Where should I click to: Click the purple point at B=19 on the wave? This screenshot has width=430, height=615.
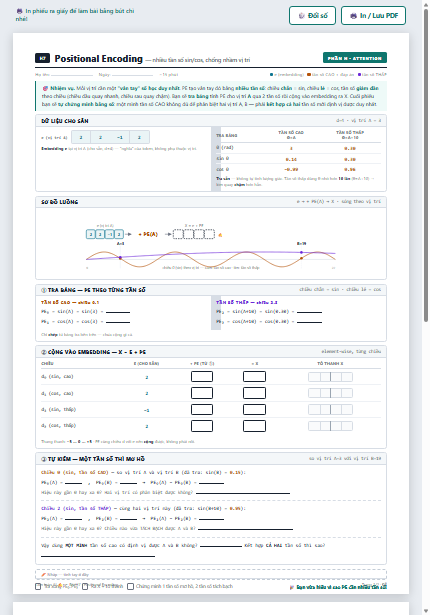301,253
